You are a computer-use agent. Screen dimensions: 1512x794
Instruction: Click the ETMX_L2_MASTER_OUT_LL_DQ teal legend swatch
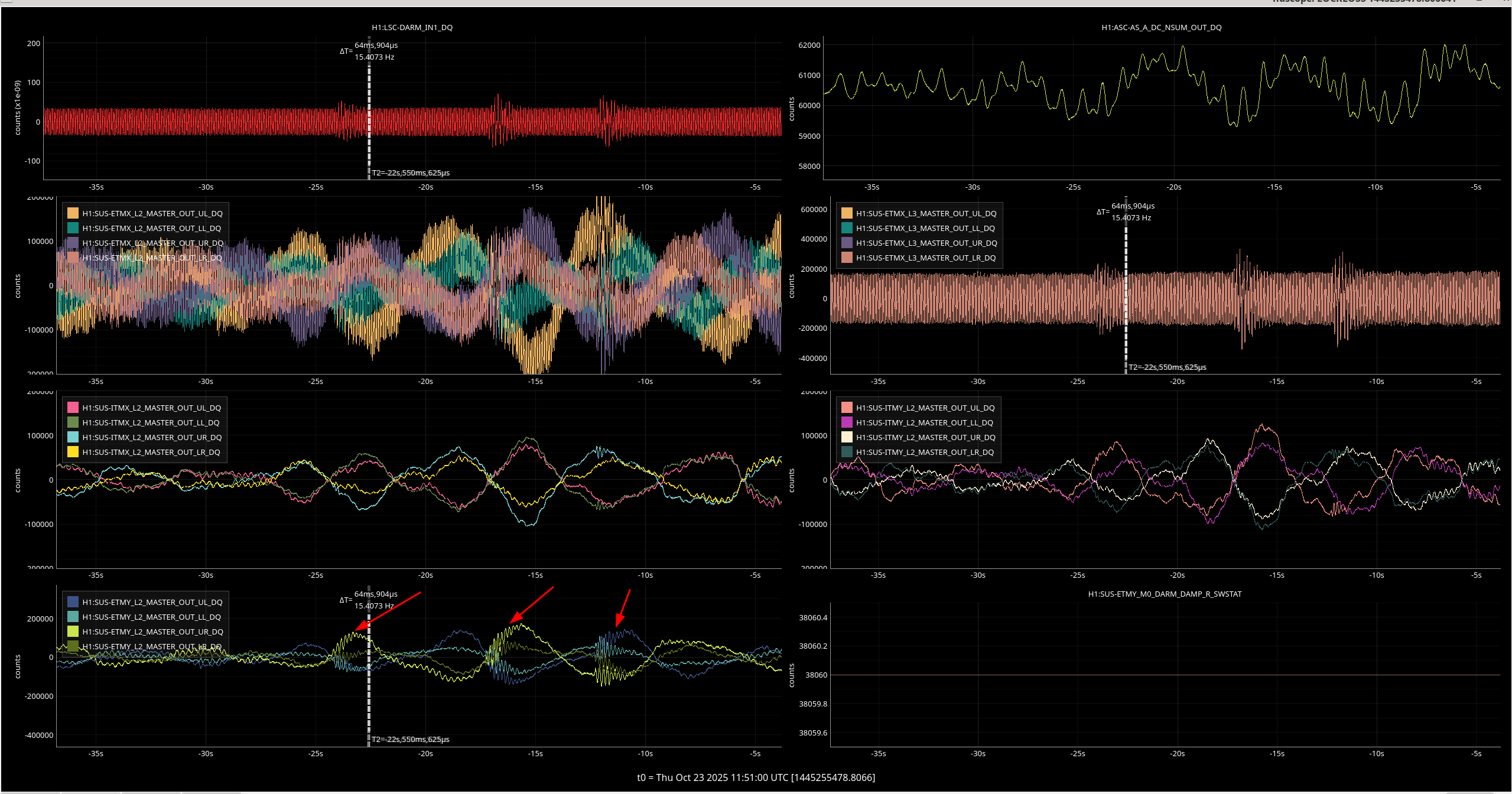pyautogui.click(x=73, y=228)
